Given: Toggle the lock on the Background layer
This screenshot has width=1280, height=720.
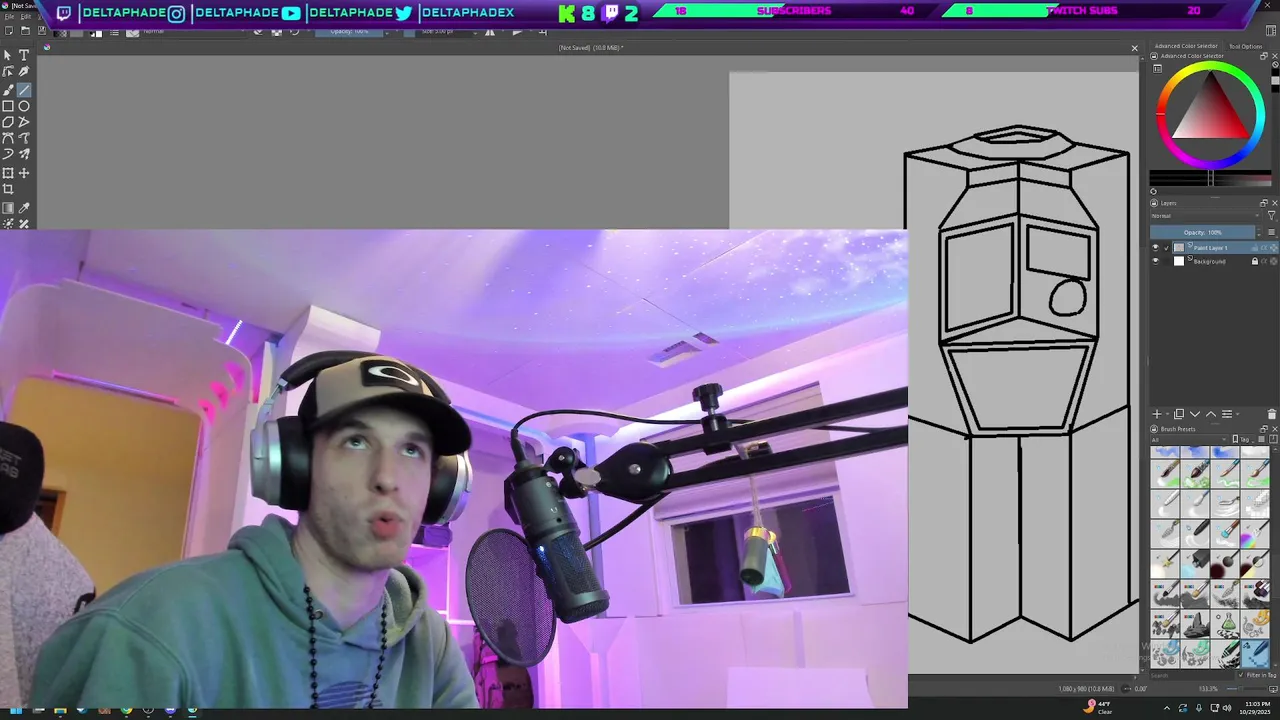Looking at the screenshot, I should (1255, 261).
